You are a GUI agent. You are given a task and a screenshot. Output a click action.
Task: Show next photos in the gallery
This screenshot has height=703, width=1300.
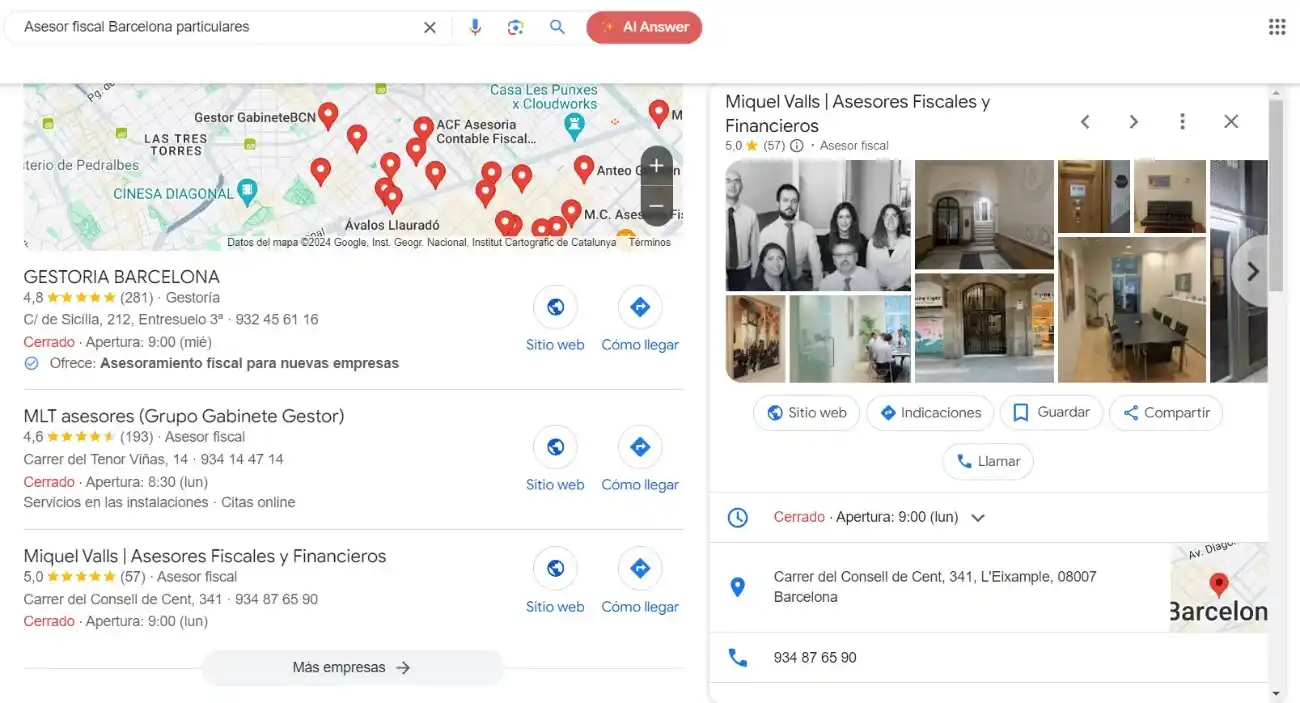point(1252,272)
